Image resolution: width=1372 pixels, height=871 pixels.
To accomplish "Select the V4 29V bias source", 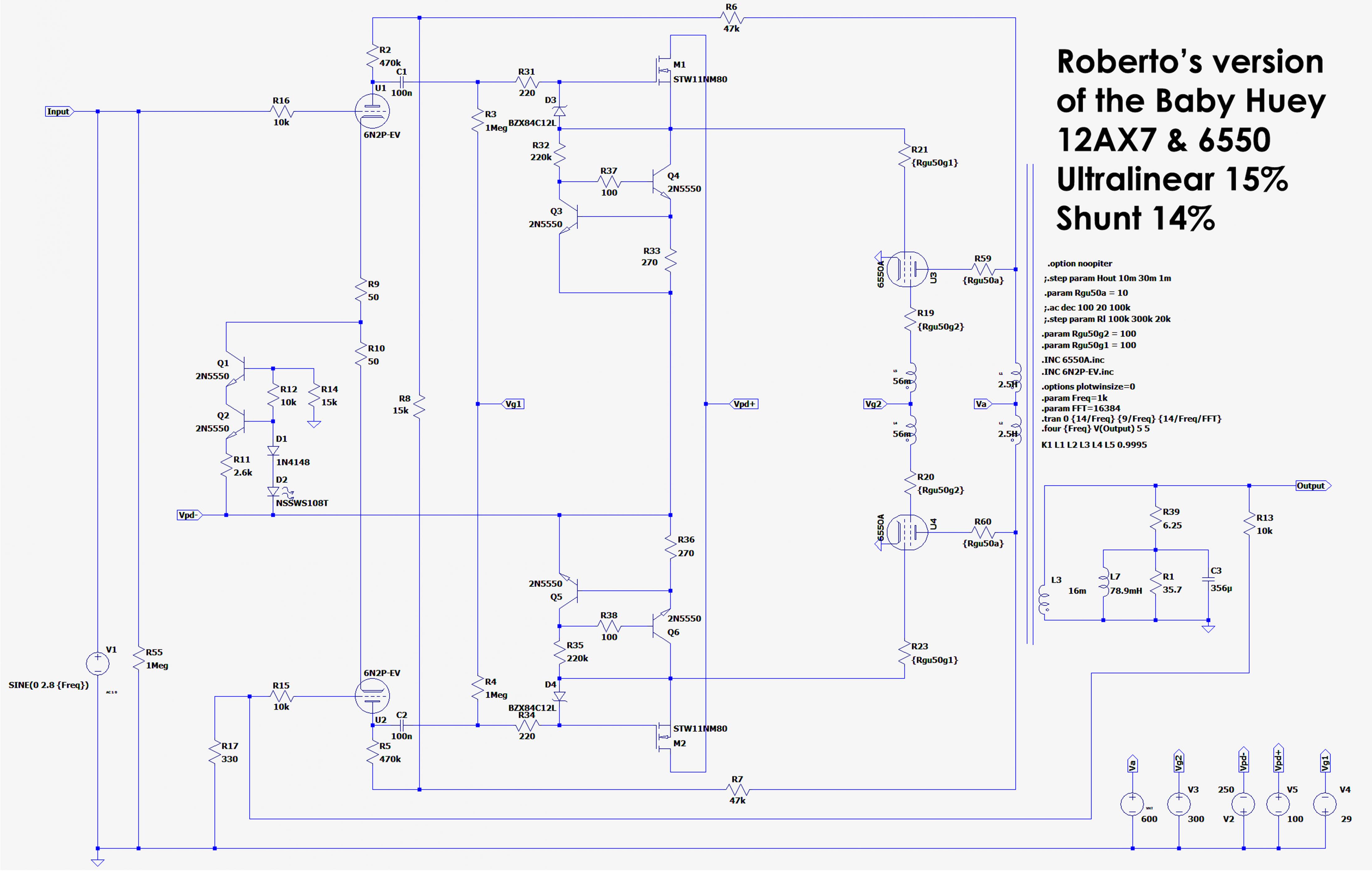I will pos(1325,804).
